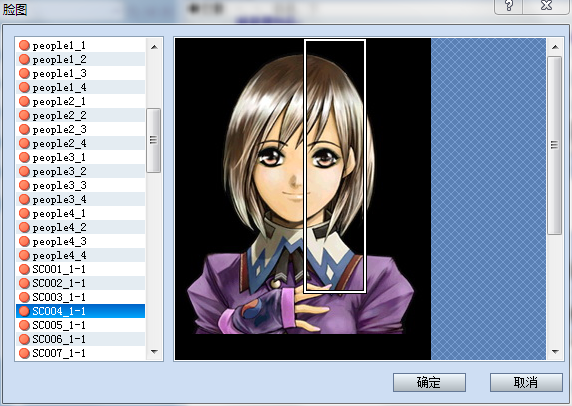Open help with the question mark button
572x406 pixels.
509,6
